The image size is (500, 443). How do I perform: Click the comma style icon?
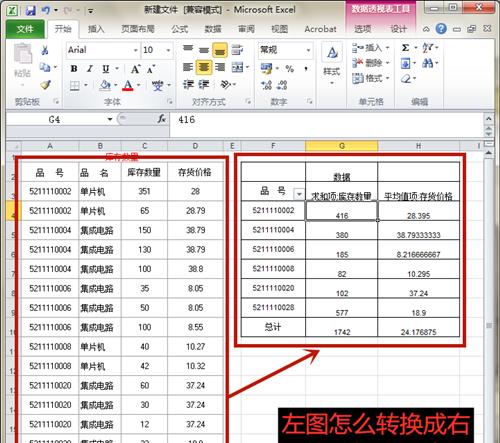coord(306,69)
